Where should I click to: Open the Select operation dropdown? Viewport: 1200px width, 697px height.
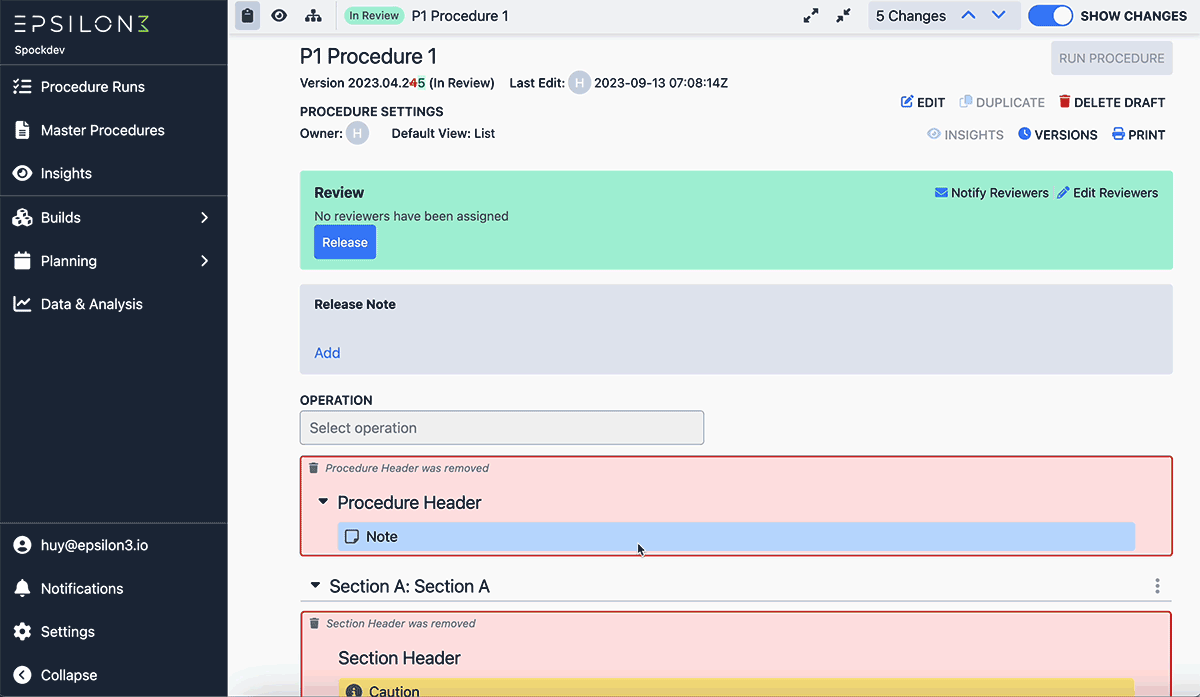tap(502, 428)
